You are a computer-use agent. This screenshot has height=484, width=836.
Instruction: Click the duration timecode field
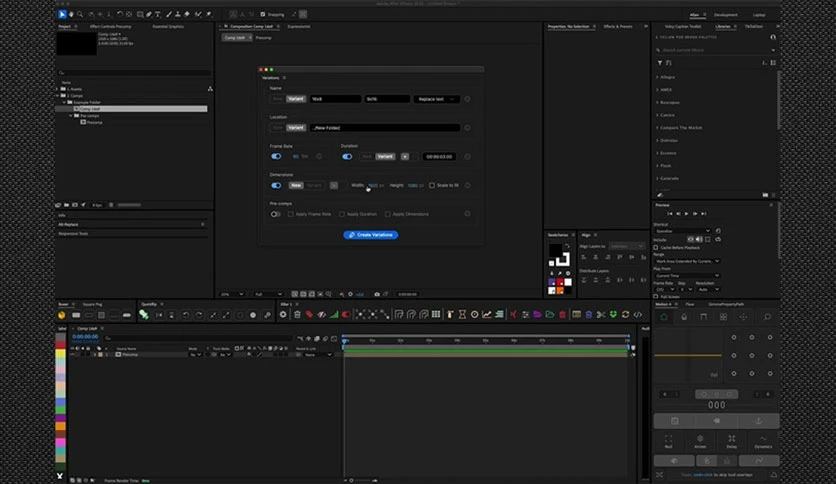pyautogui.click(x=439, y=157)
